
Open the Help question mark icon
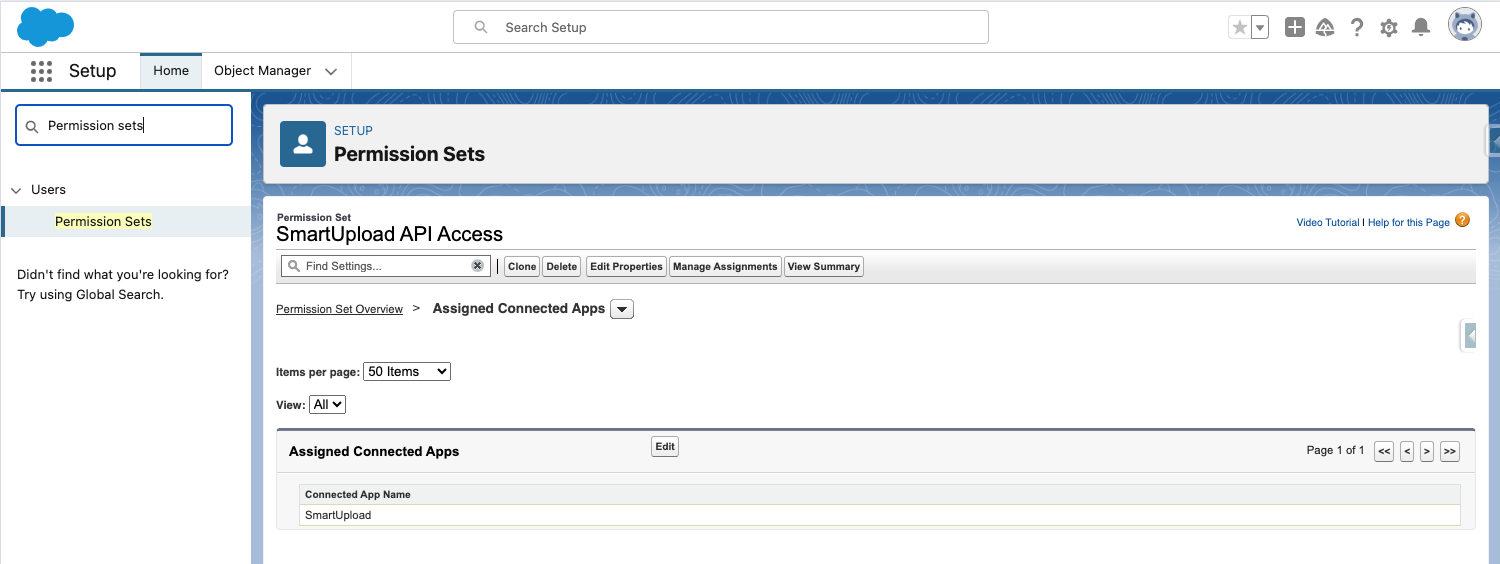(1357, 28)
